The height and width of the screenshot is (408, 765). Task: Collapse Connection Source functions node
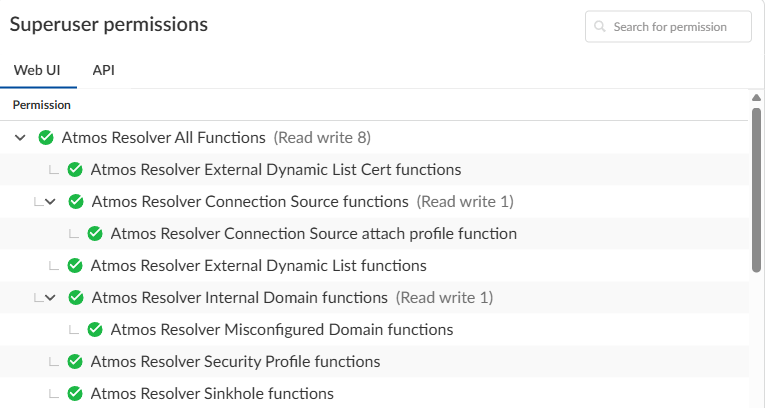(x=50, y=202)
